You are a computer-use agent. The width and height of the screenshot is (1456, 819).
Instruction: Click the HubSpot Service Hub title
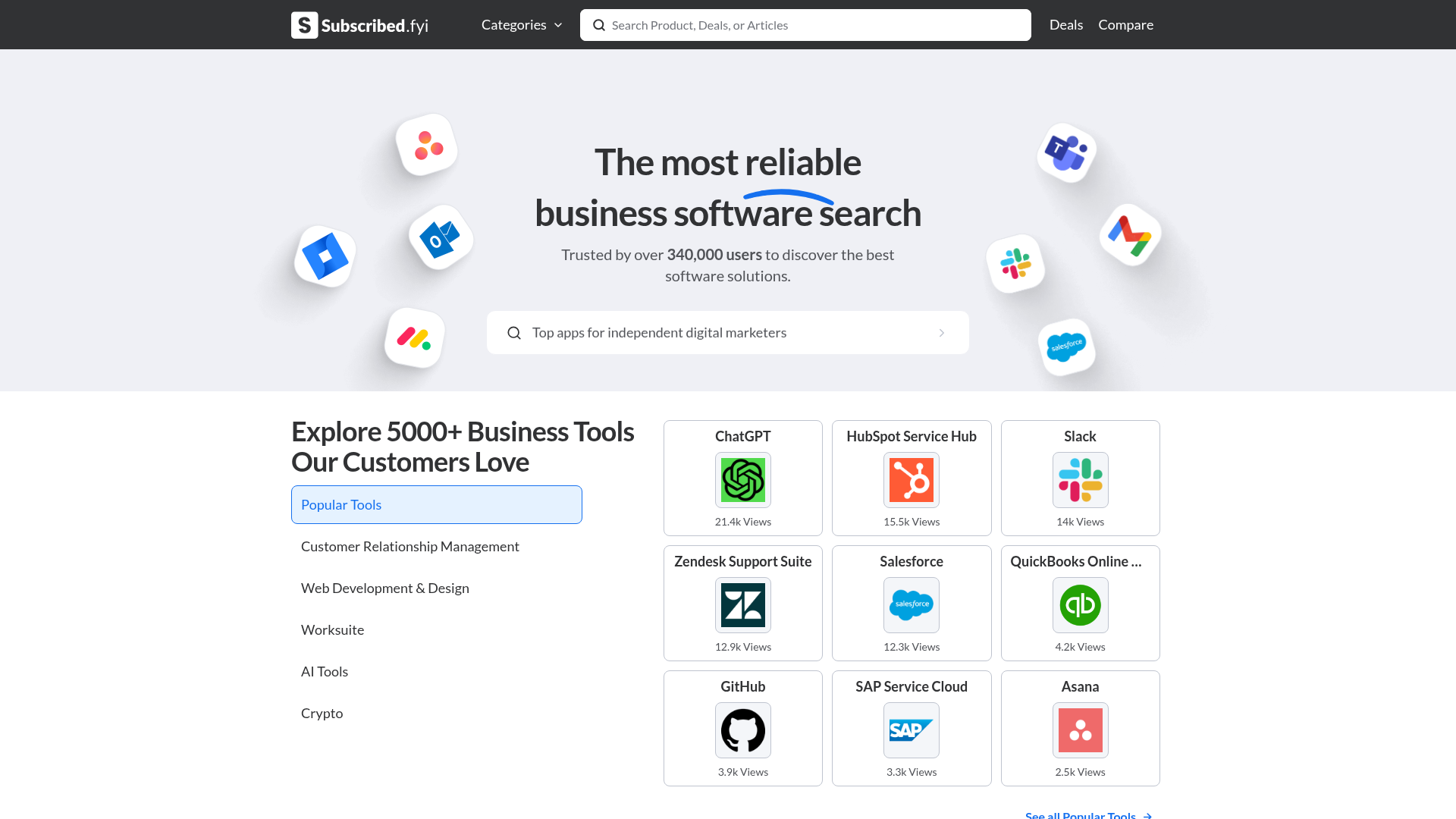[x=912, y=436]
